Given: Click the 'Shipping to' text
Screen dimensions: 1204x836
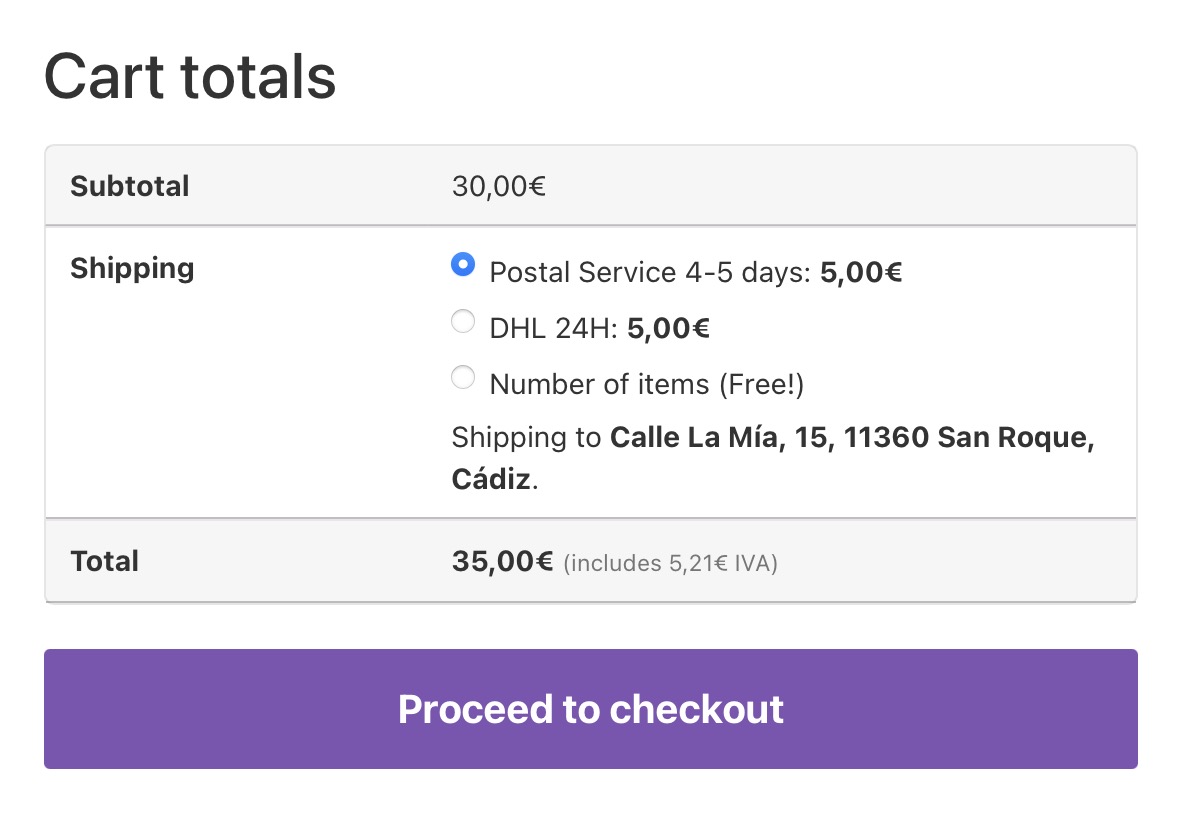Looking at the screenshot, I should (x=526, y=438).
